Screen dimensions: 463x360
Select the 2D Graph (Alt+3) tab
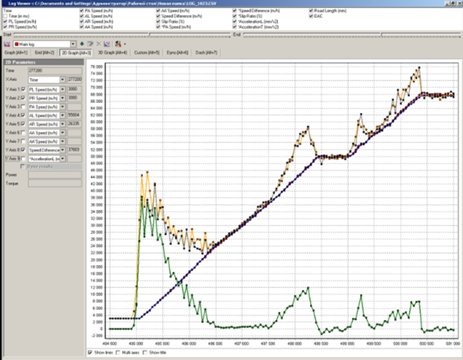point(77,53)
